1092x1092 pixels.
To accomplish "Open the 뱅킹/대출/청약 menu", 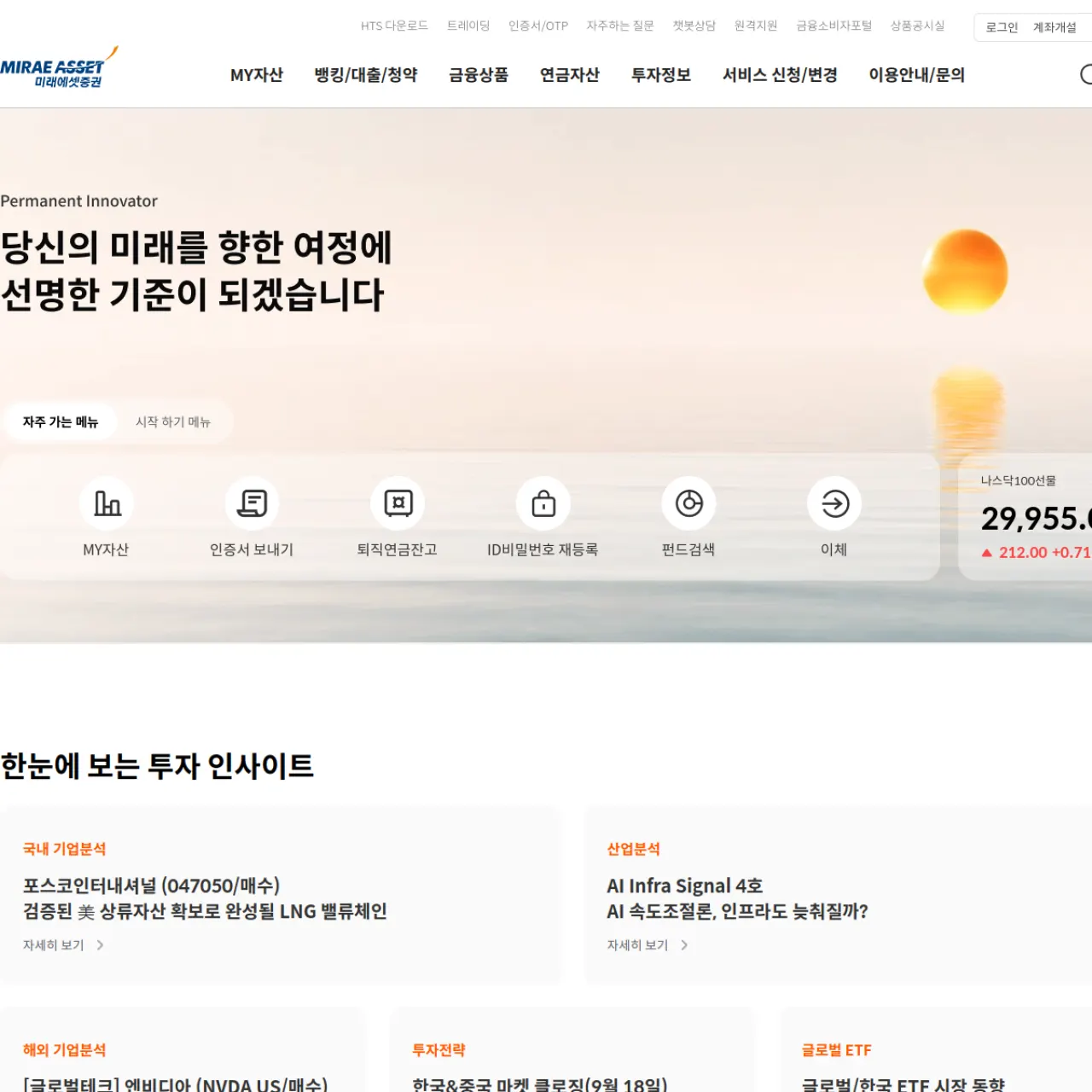I will [x=366, y=75].
